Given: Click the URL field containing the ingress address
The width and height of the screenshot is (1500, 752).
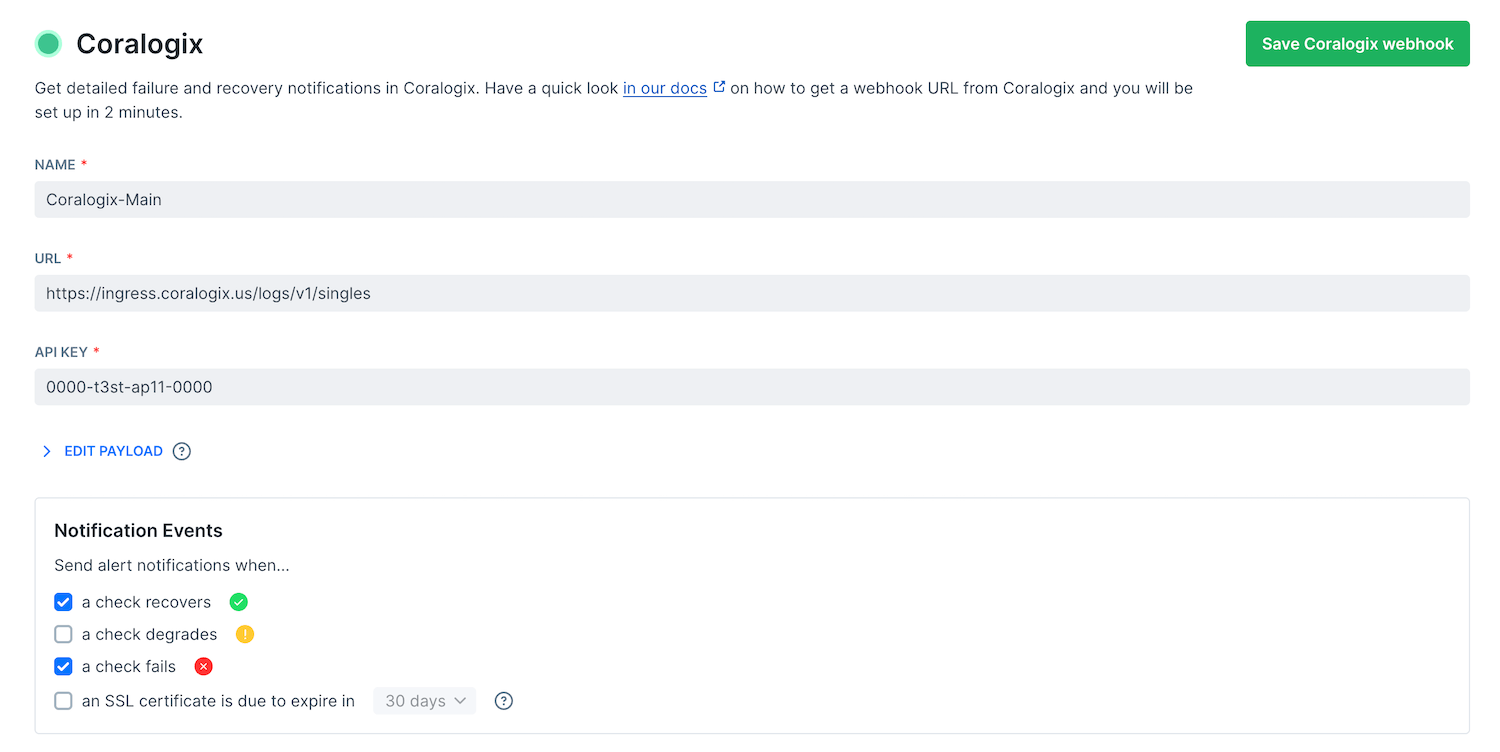Looking at the screenshot, I should 750,293.
